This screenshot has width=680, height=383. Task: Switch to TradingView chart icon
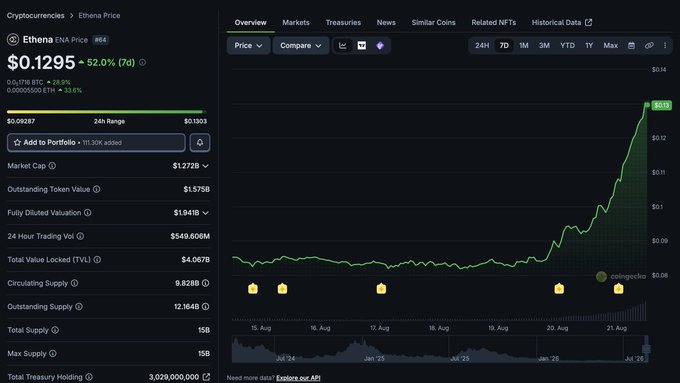tap(362, 46)
